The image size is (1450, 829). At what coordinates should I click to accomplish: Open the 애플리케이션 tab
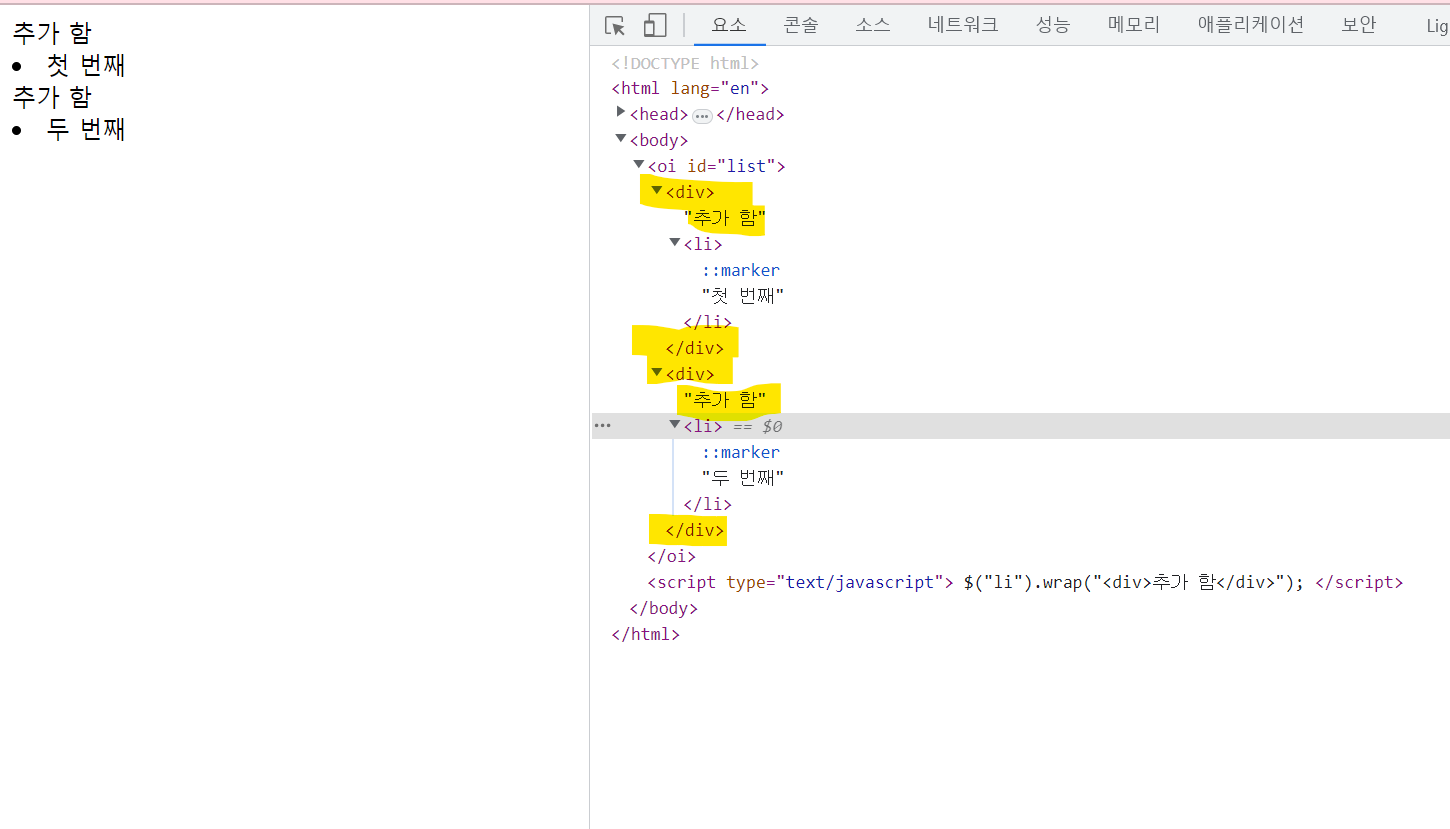[1251, 25]
